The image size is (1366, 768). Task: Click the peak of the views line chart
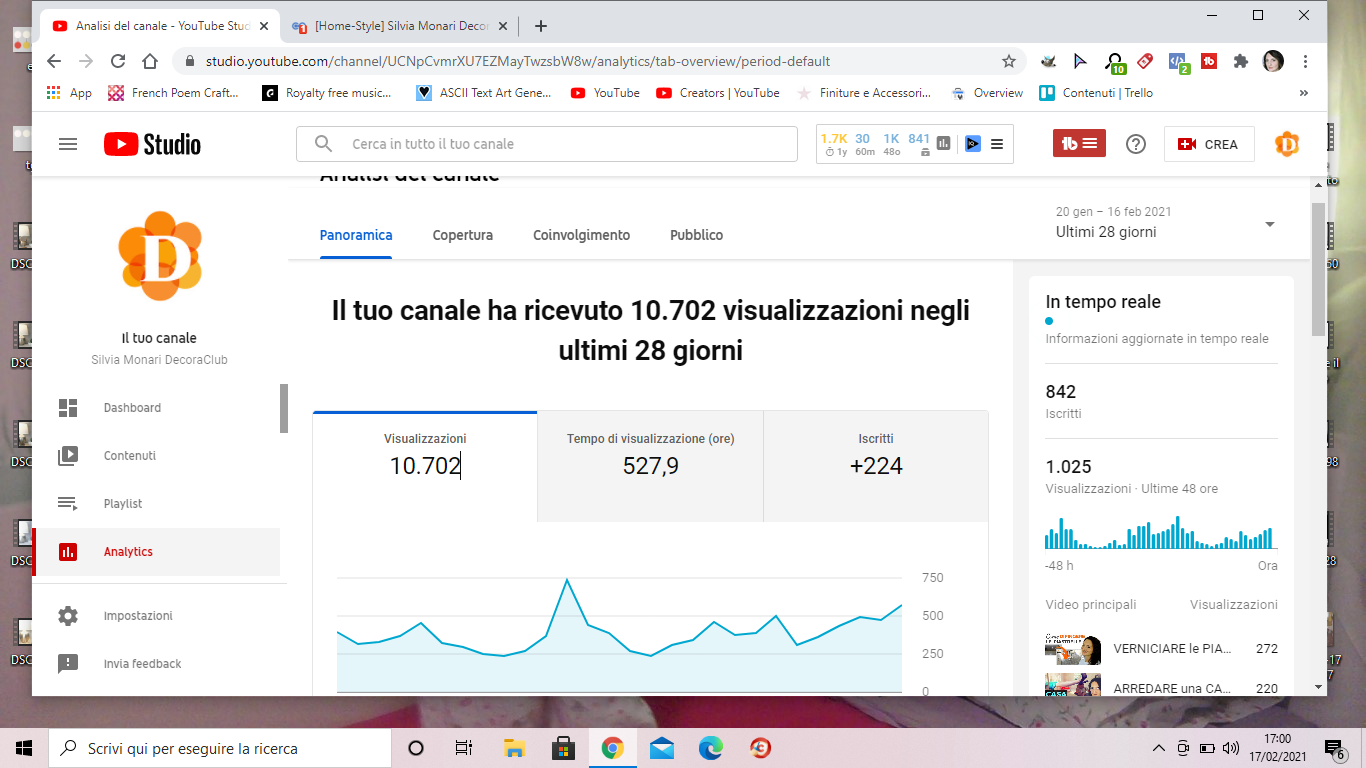pyautogui.click(x=567, y=579)
